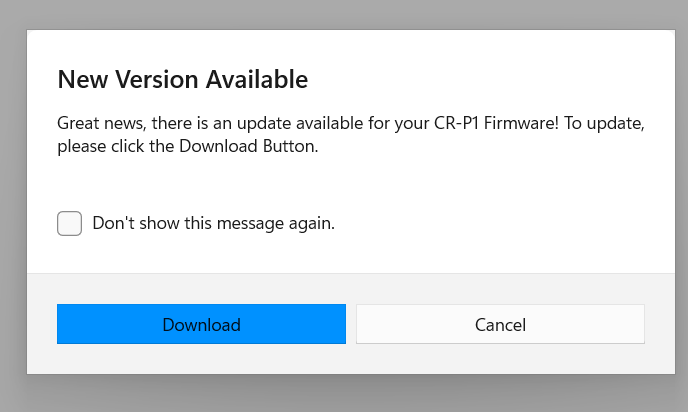The height and width of the screenshot is (412, 688).
Task: Click the word "Available" in the dialog title
Action: pyautogui.click(x=258, y=79)
